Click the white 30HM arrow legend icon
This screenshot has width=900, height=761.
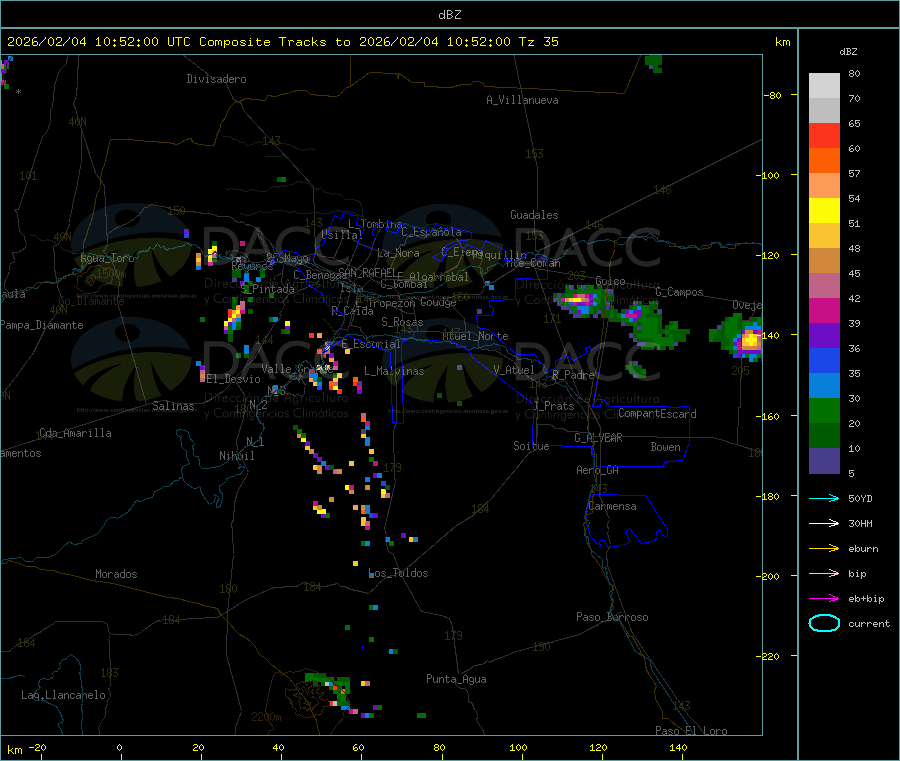click(x=824, y=523)
